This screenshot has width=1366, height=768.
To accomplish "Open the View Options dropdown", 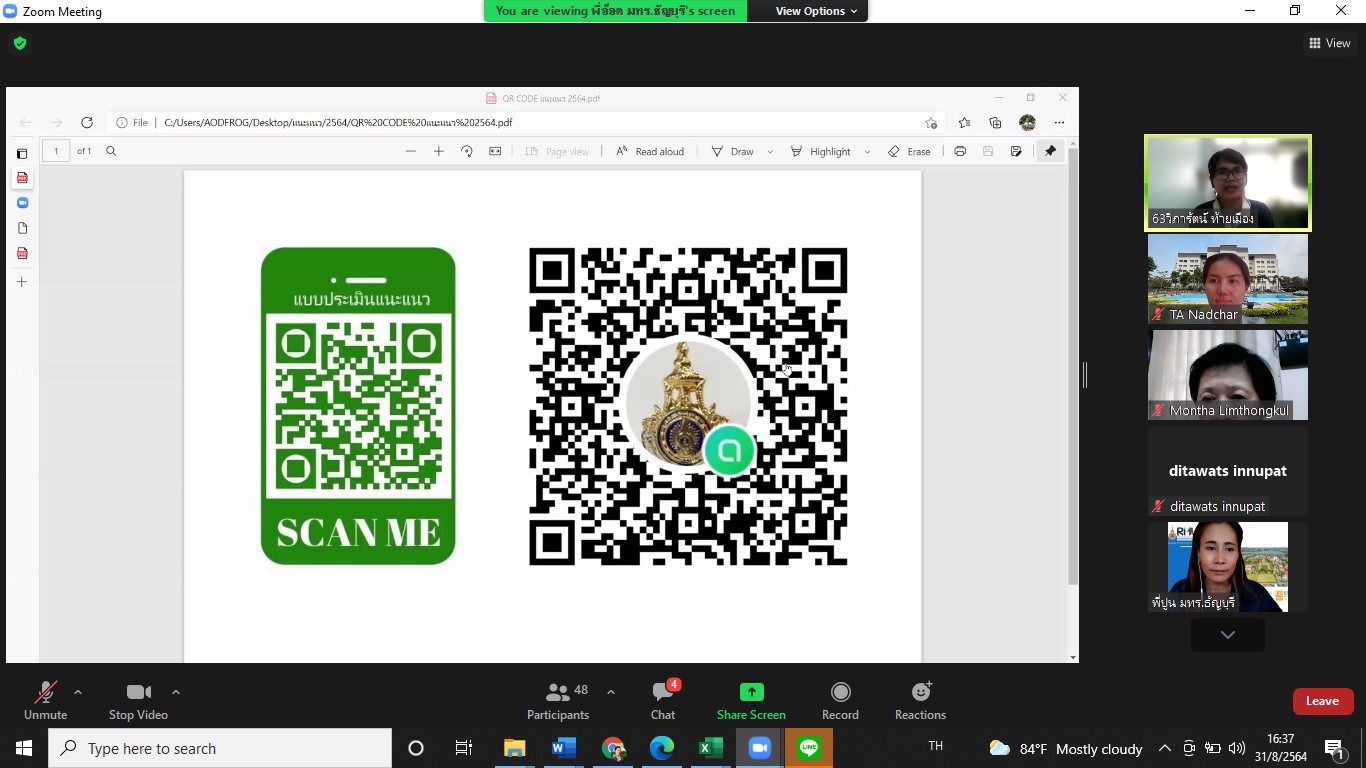I will (816, 11).
